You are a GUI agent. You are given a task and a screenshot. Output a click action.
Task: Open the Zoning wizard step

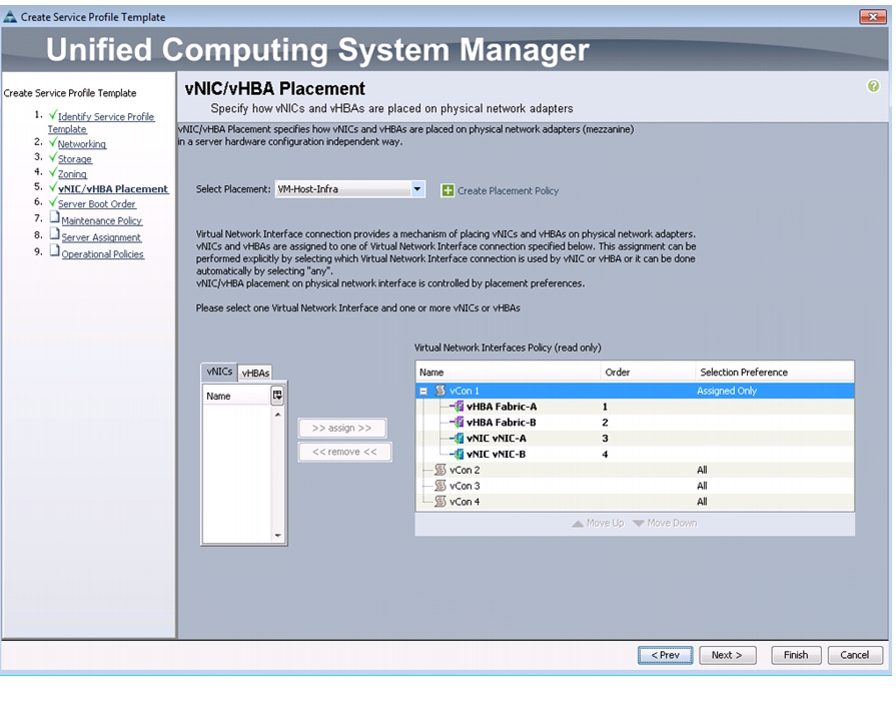click(72, 174)
